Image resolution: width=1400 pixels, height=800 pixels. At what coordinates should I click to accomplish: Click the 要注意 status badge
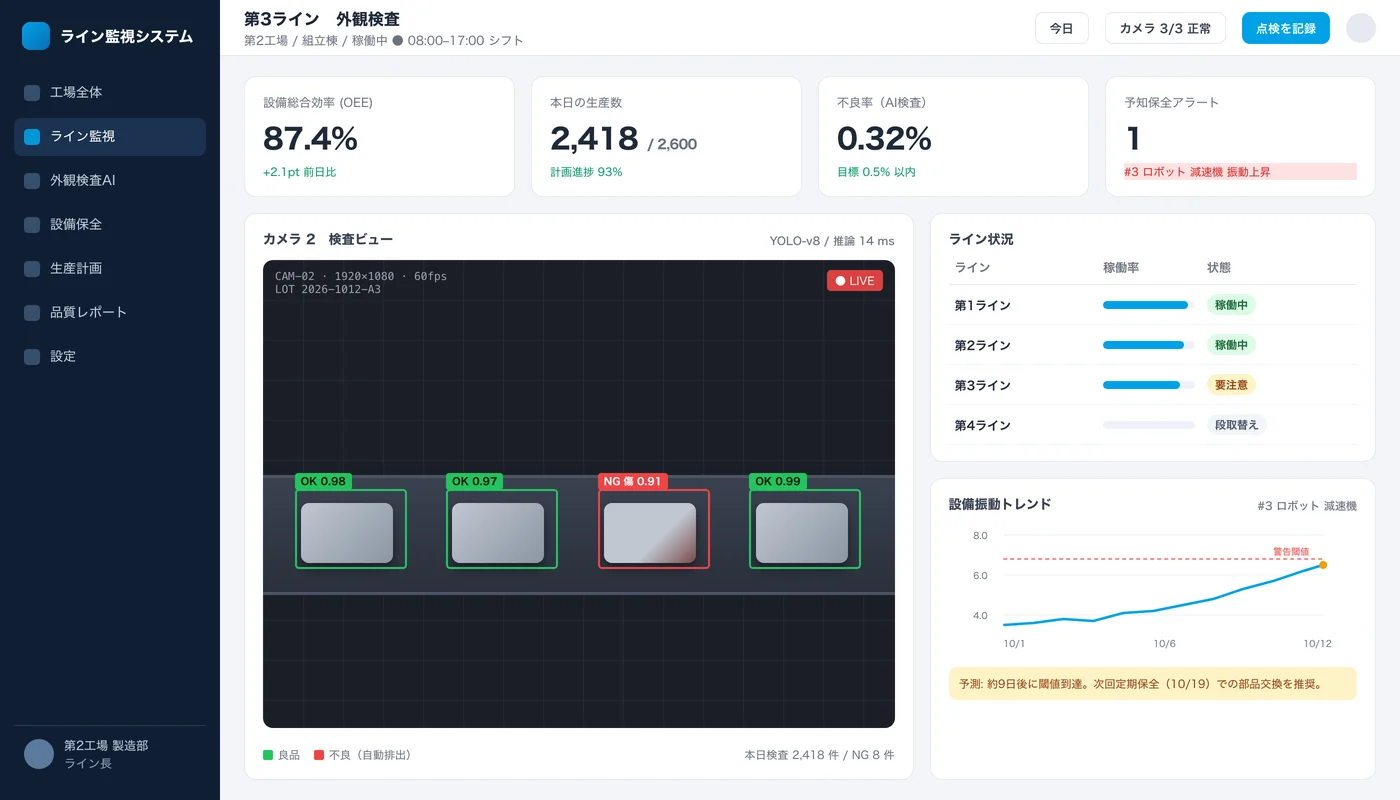tap(1231, 385)
